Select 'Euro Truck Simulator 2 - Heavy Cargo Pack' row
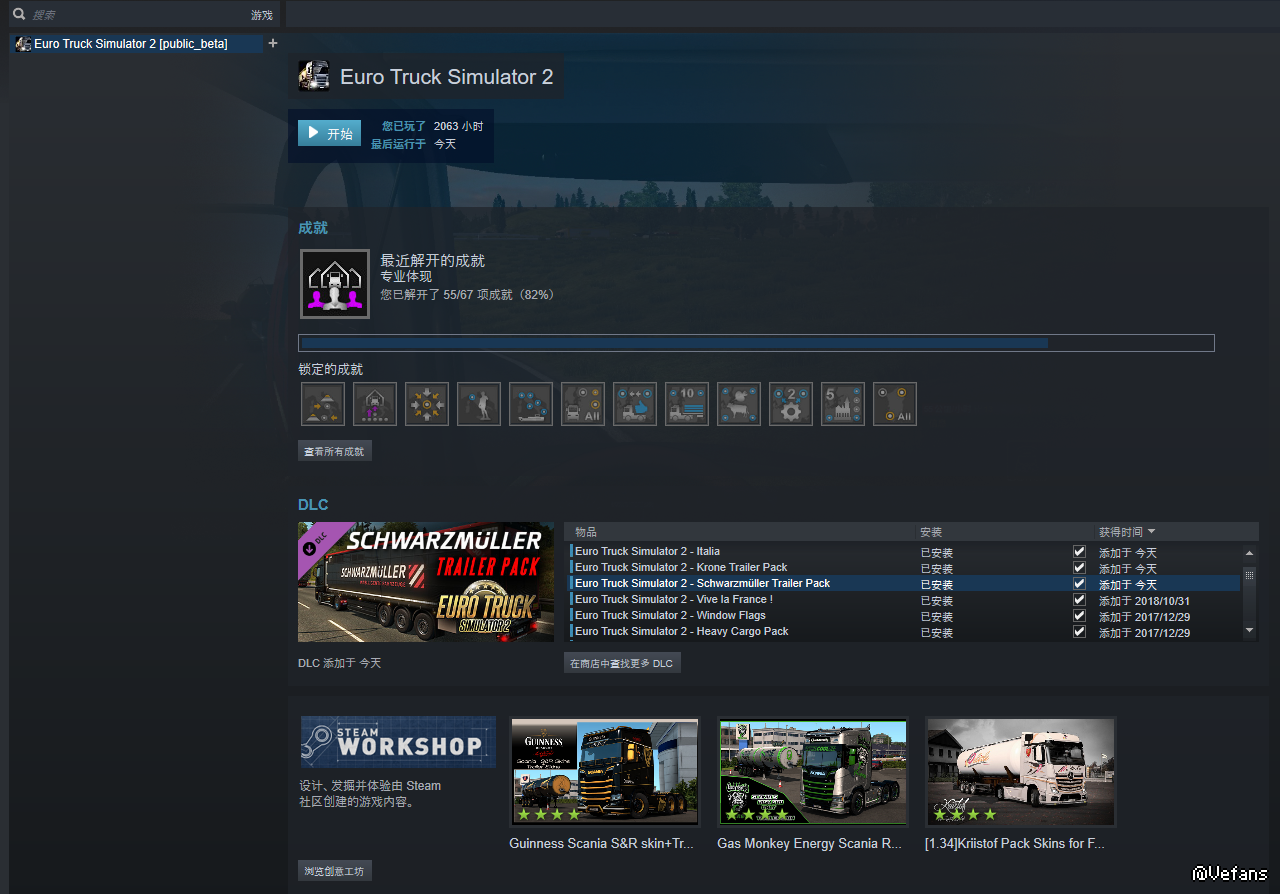This screenshot has height=894, width=1280. tap(905, 632)
